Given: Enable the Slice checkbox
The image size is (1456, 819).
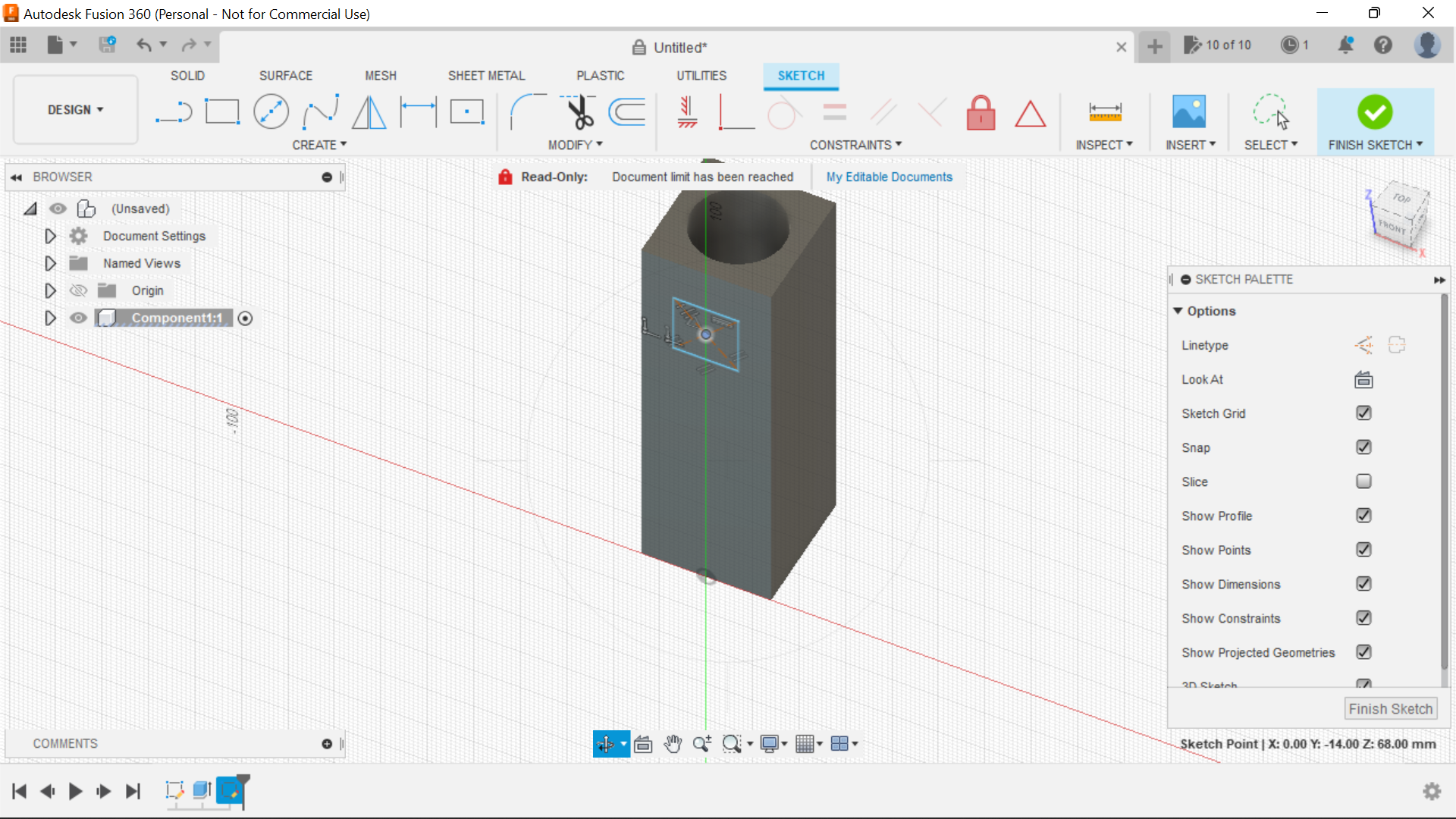Looking at the screenshot, I should coord(1363,482).
